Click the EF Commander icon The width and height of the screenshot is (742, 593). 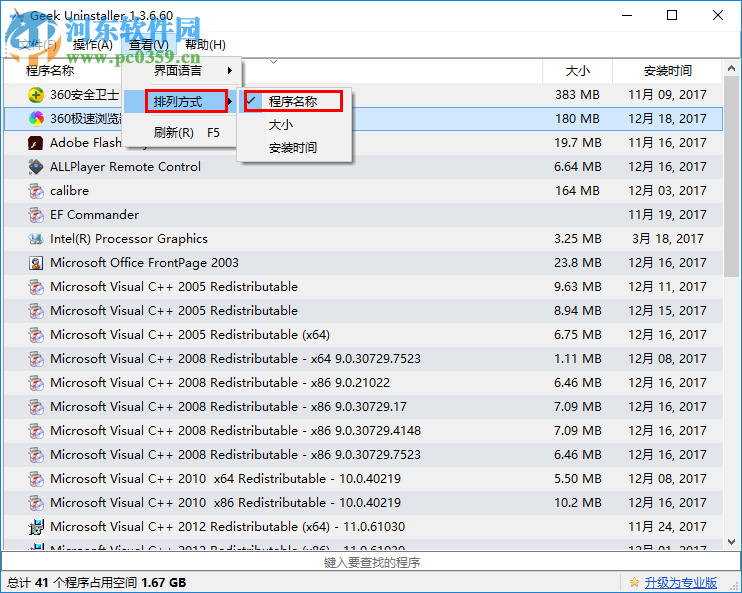point(36,215)
